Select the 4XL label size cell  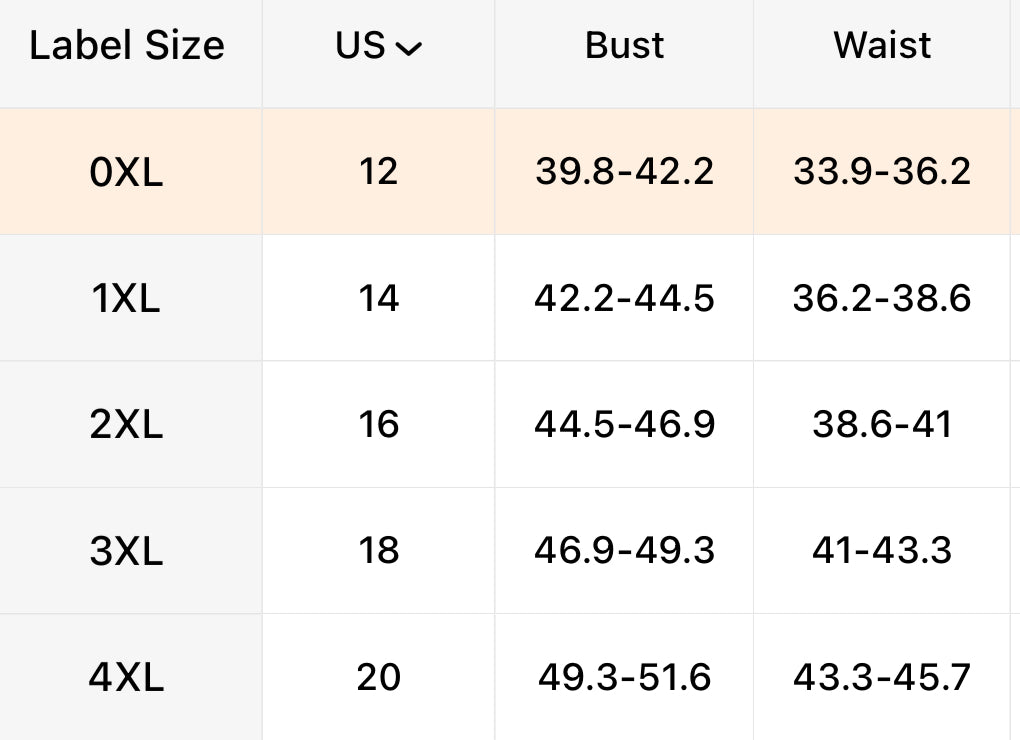126,678
